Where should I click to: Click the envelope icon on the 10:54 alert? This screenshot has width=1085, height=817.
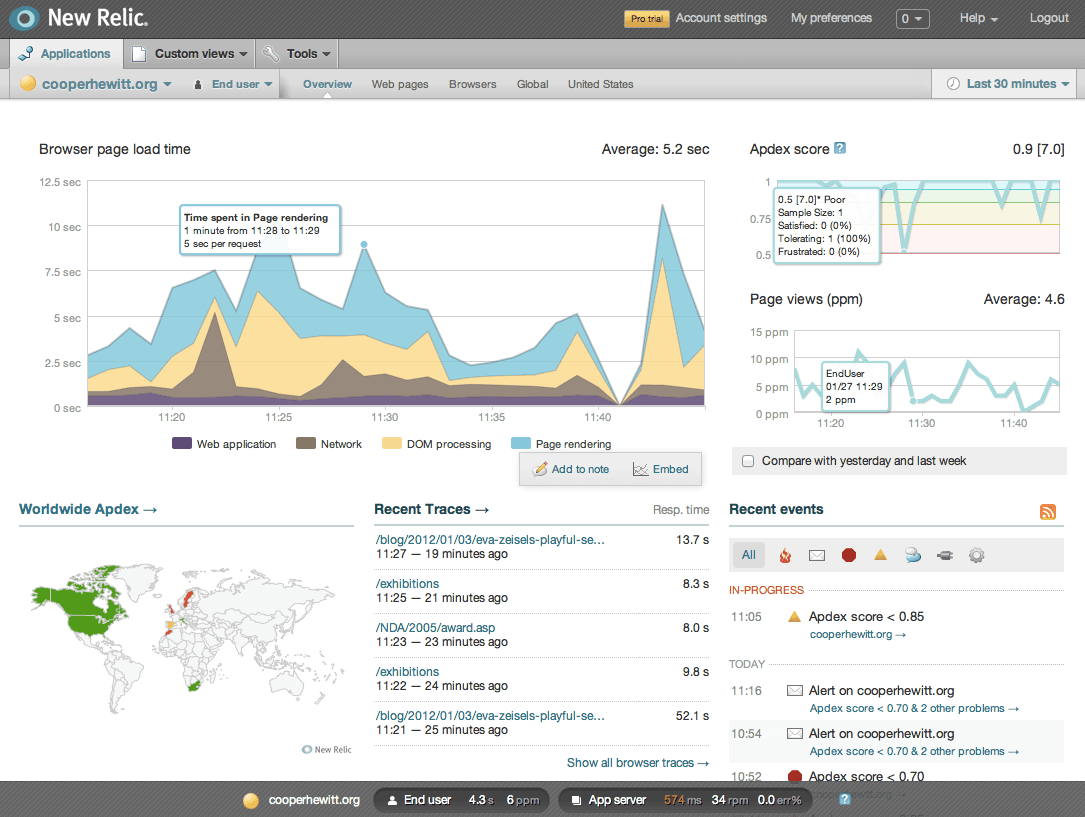(x=795, y=733)
